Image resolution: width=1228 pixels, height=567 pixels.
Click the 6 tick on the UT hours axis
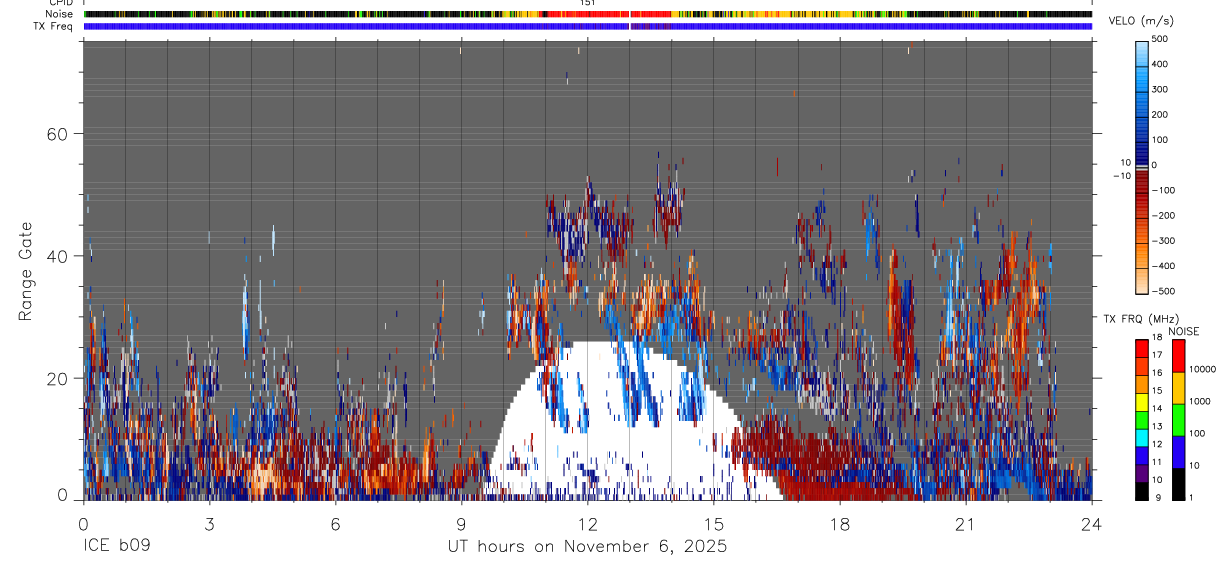click(335, 524)
